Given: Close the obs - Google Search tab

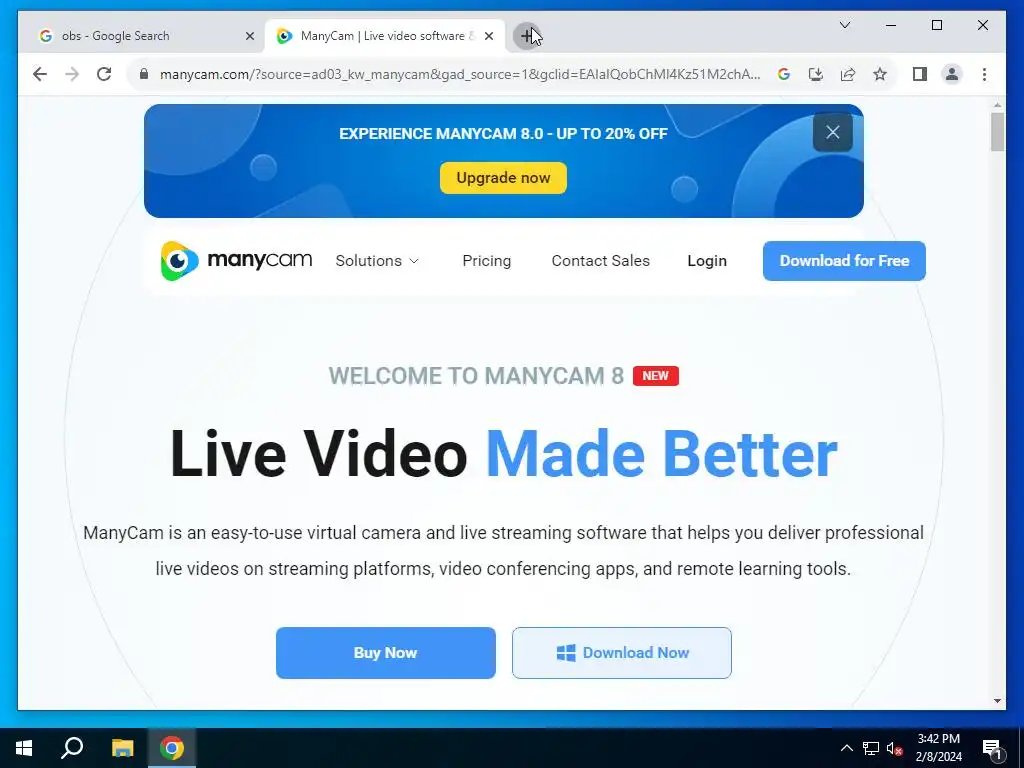Looking at the screenshot, I should 249,36.
